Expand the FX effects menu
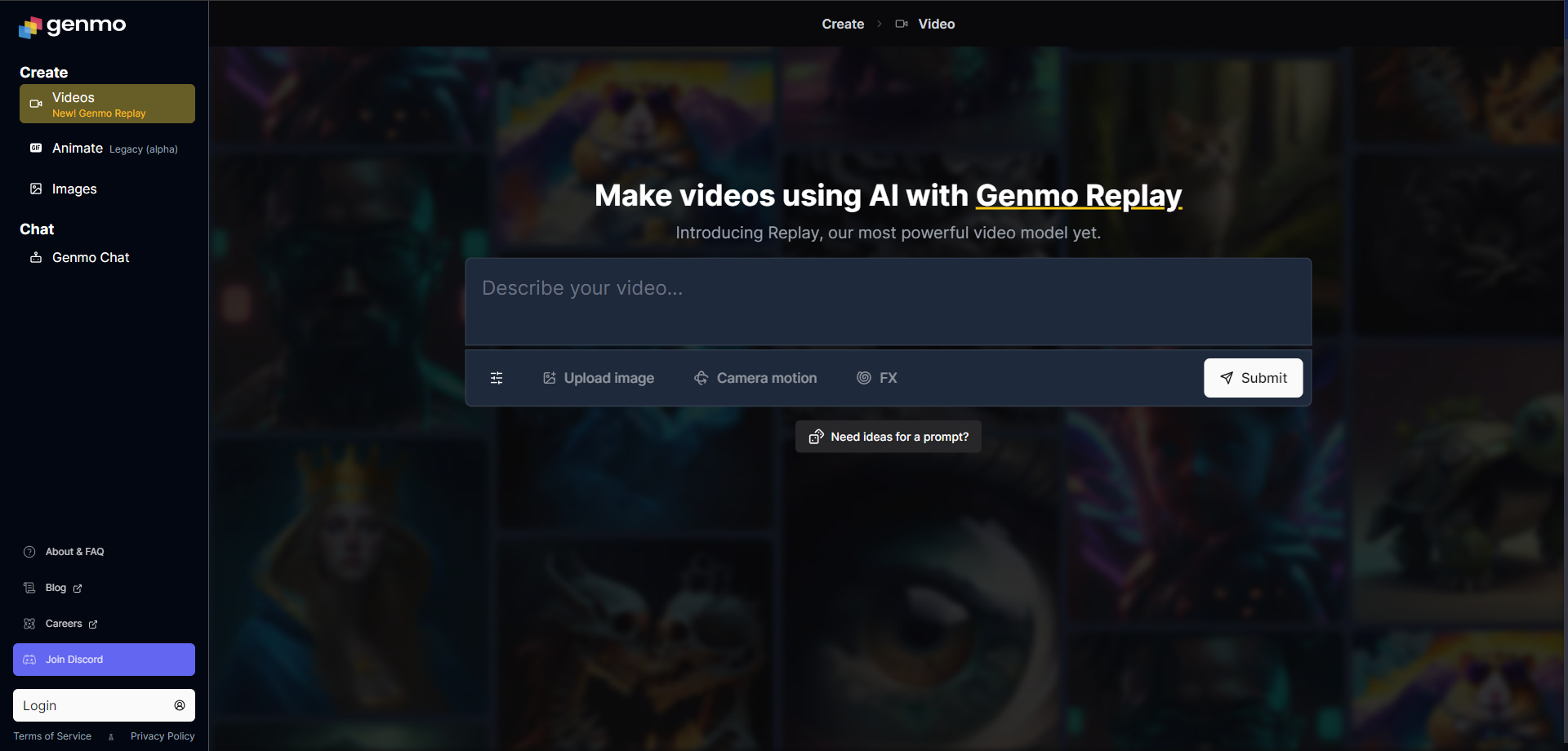This screenshot has height=751, width=1568. click(877, 378)
